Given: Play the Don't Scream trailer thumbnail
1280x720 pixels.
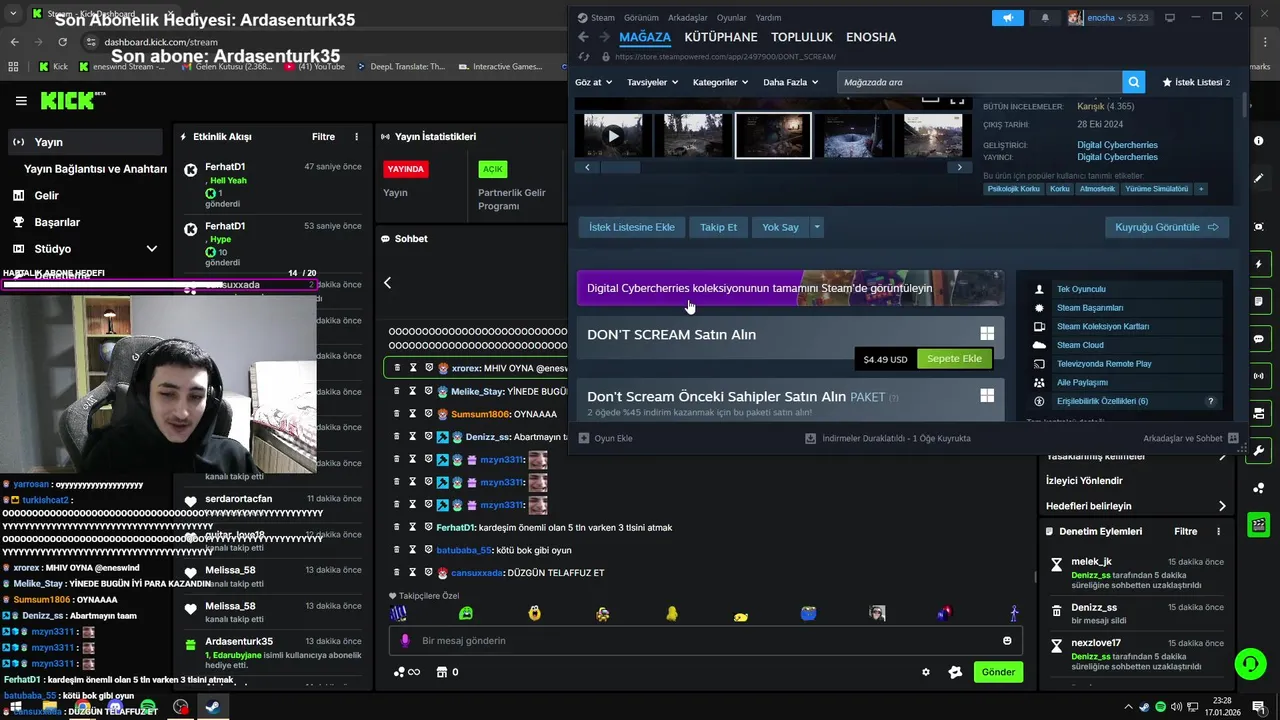Looking at the screenshot, I should pyautogui.click(x=613, y=136).
